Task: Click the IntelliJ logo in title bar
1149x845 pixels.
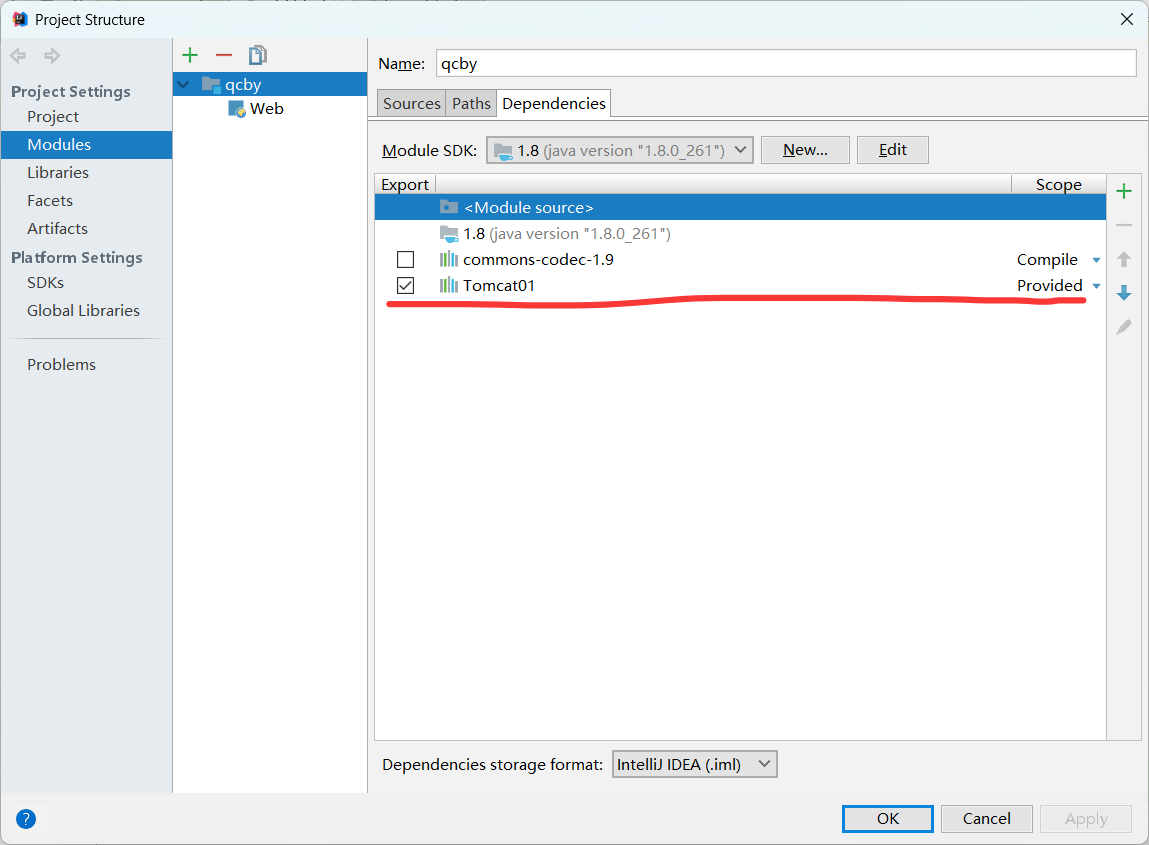Action: point(20,19)
